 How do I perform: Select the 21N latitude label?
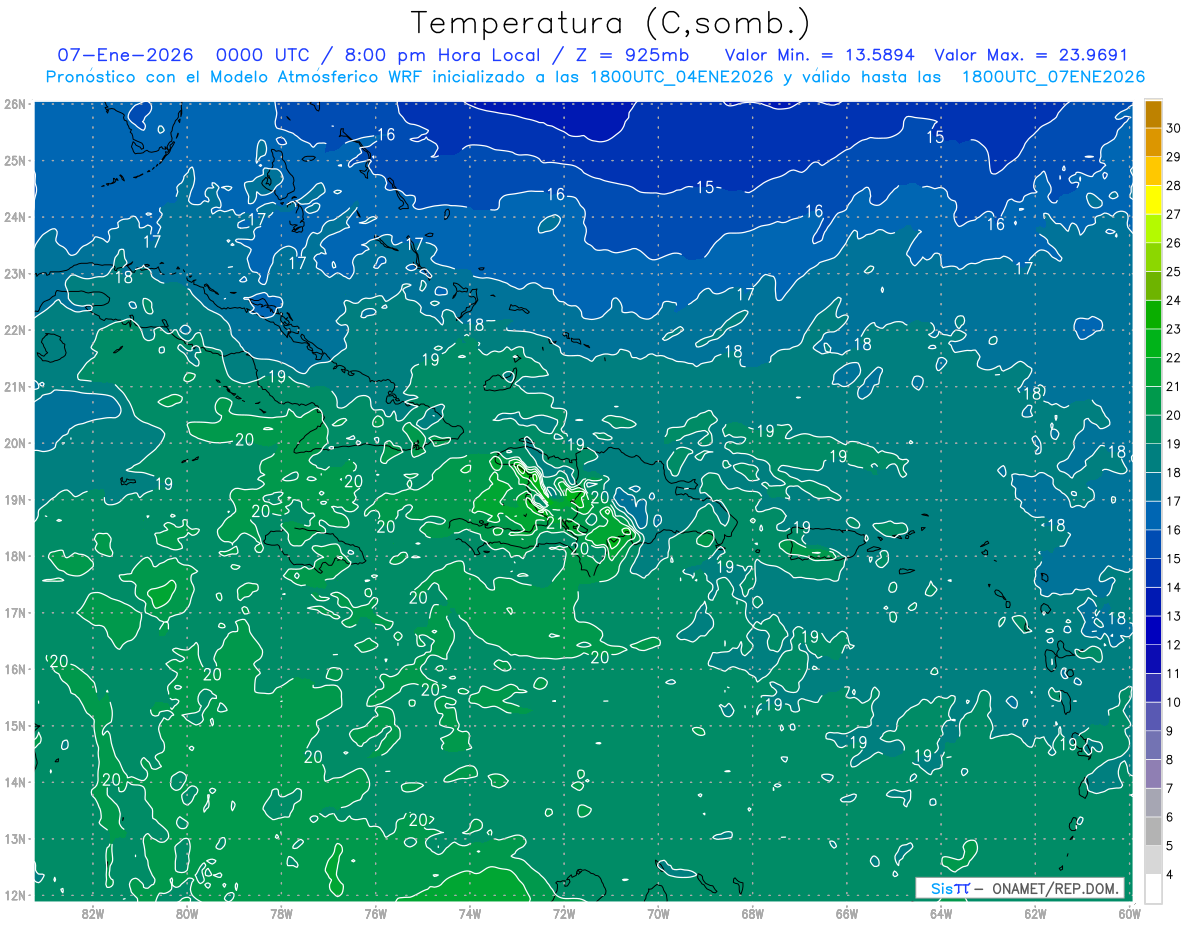15,386
